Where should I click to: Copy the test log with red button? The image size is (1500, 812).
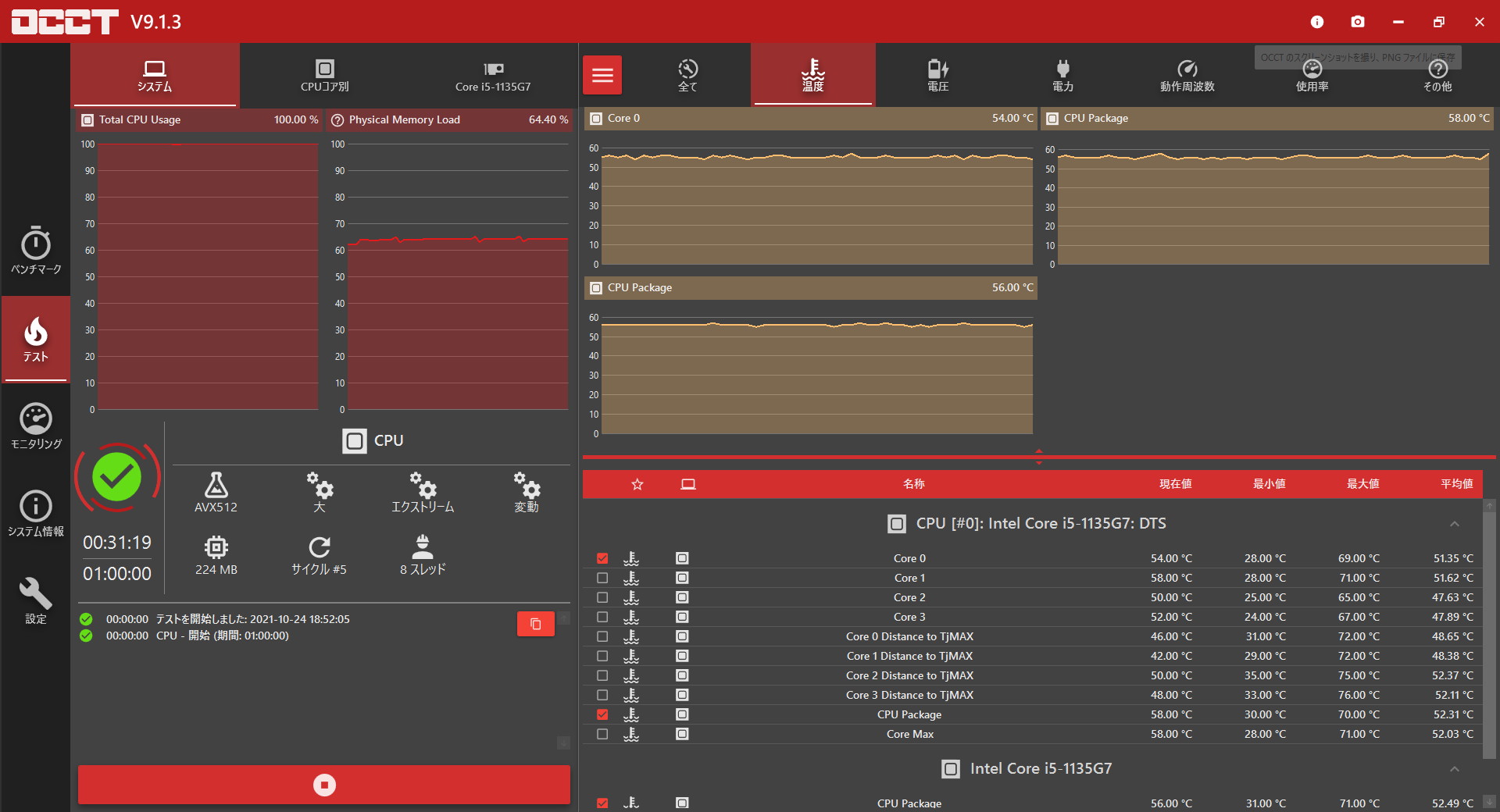click(x=536, y=624)
